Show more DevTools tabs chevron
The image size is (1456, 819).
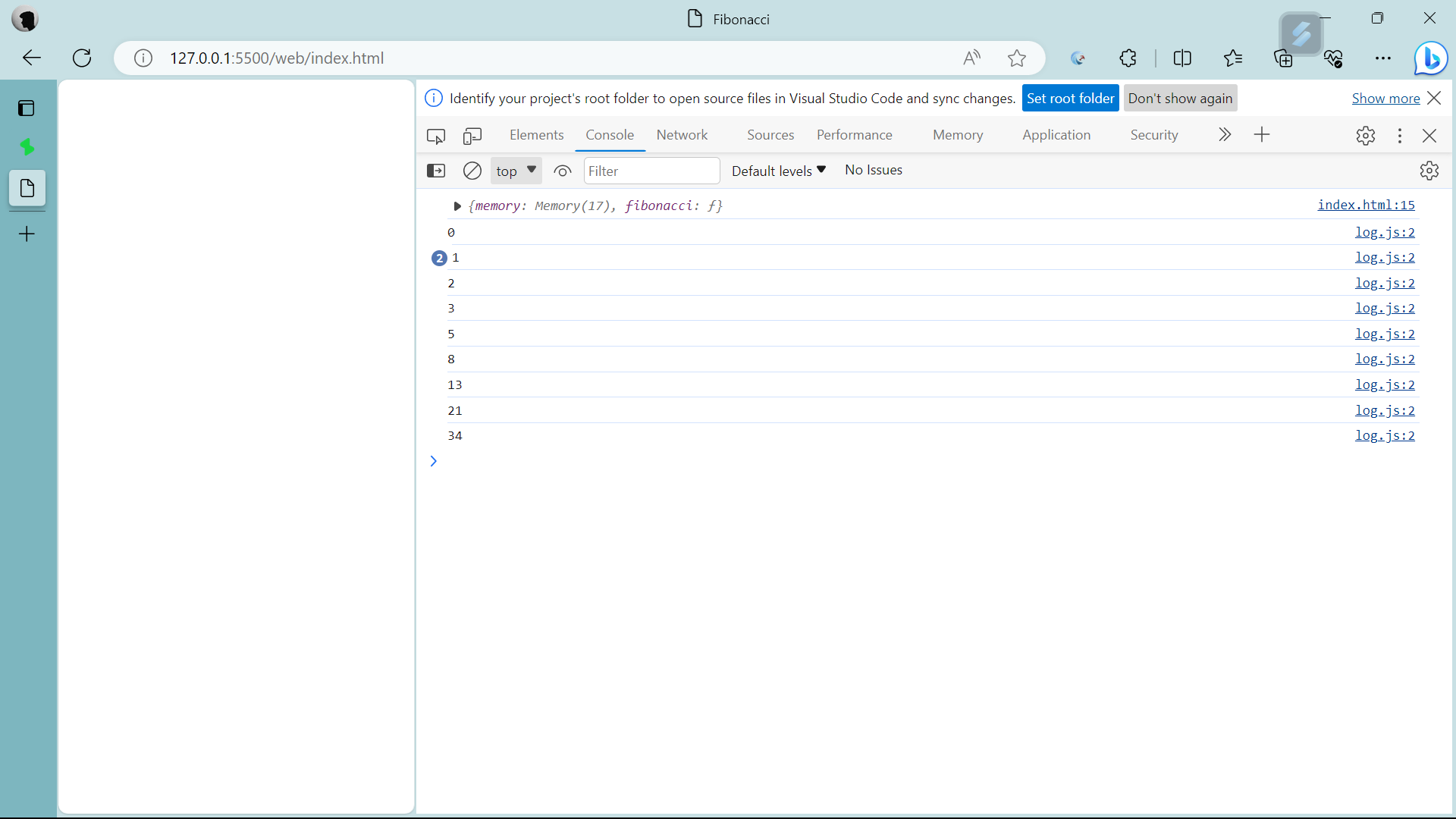1225,135
